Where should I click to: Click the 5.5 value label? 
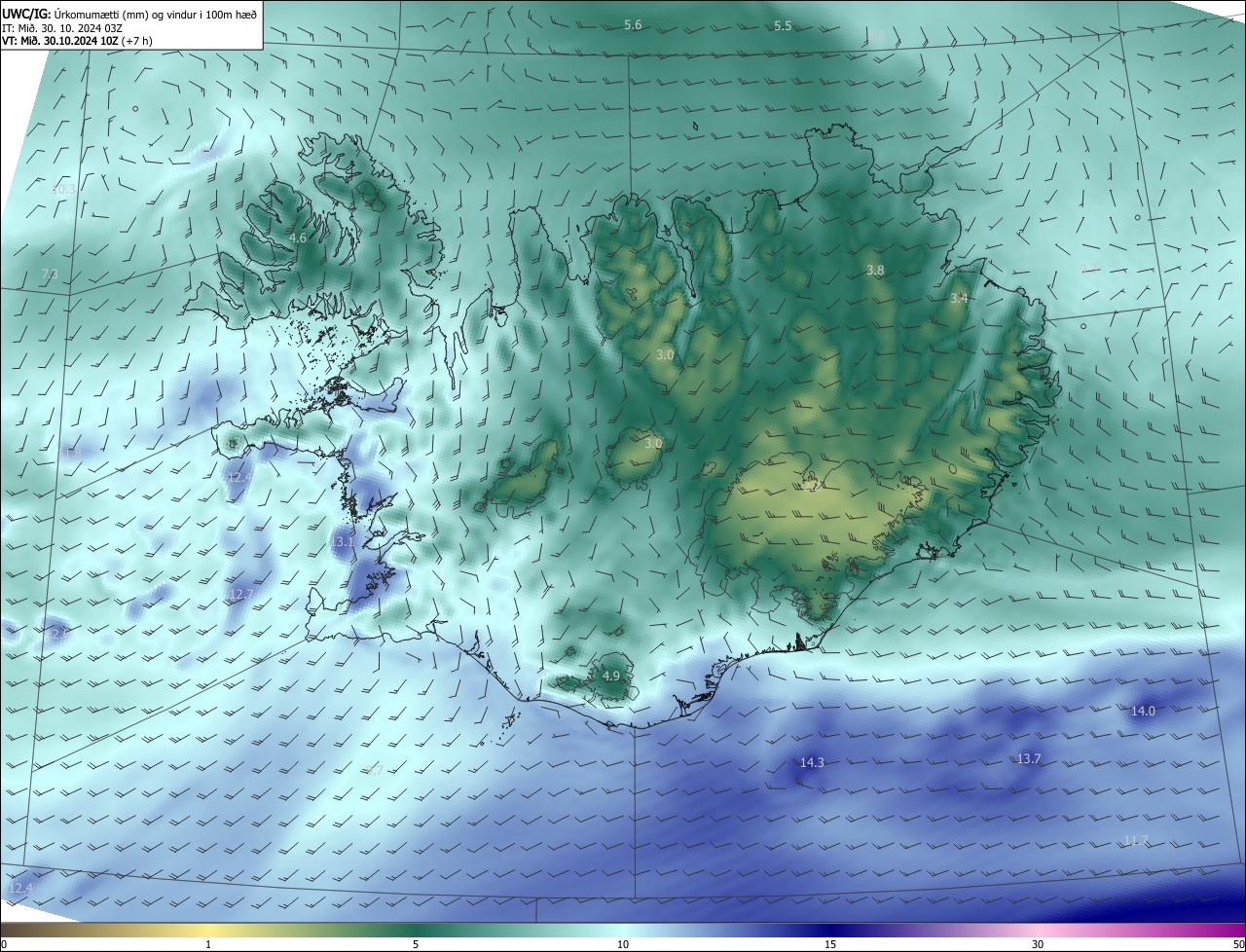coord(783,26)
